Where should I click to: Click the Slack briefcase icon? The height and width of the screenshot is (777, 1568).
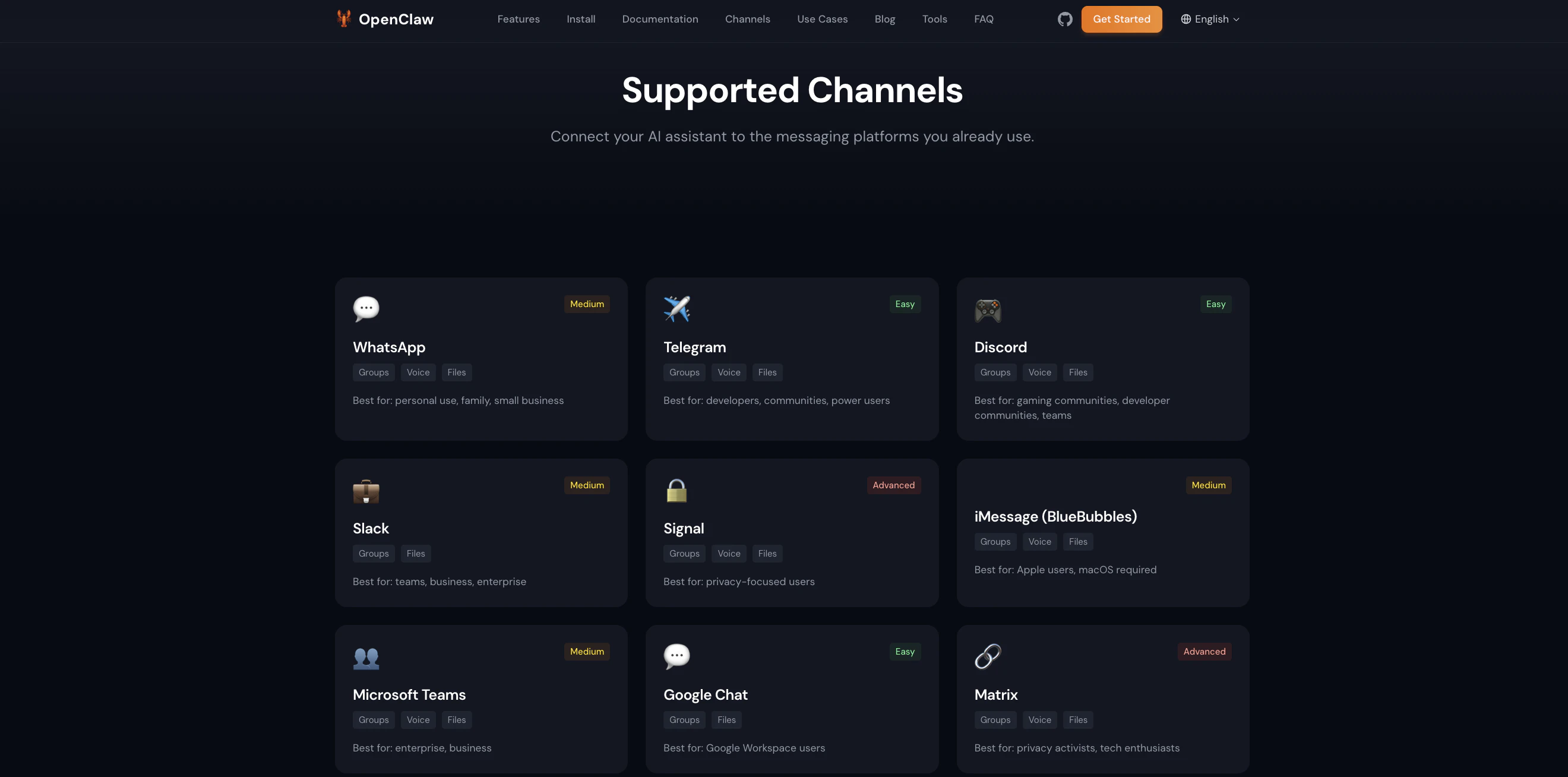(x=366, y=491)
